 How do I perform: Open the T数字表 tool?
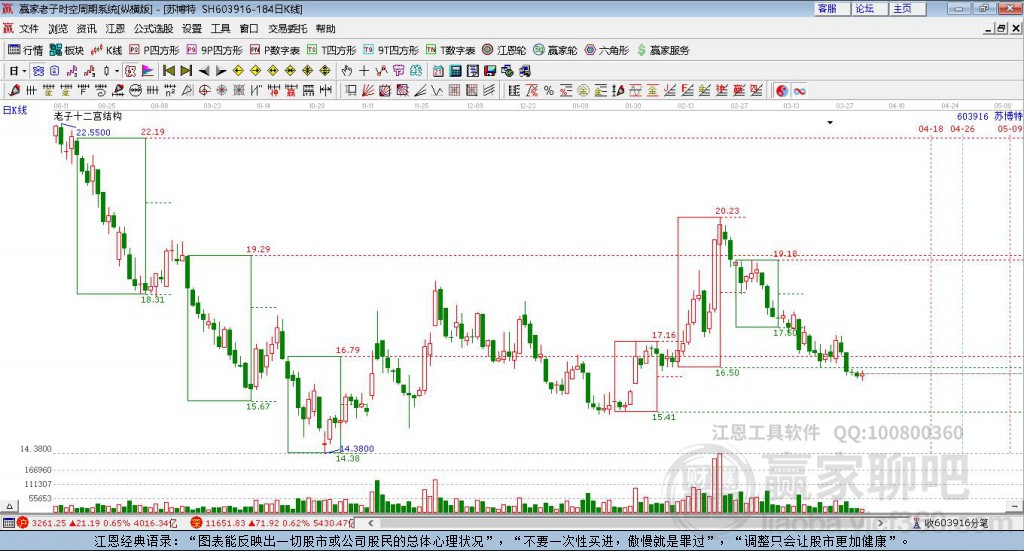click(451, 50)
